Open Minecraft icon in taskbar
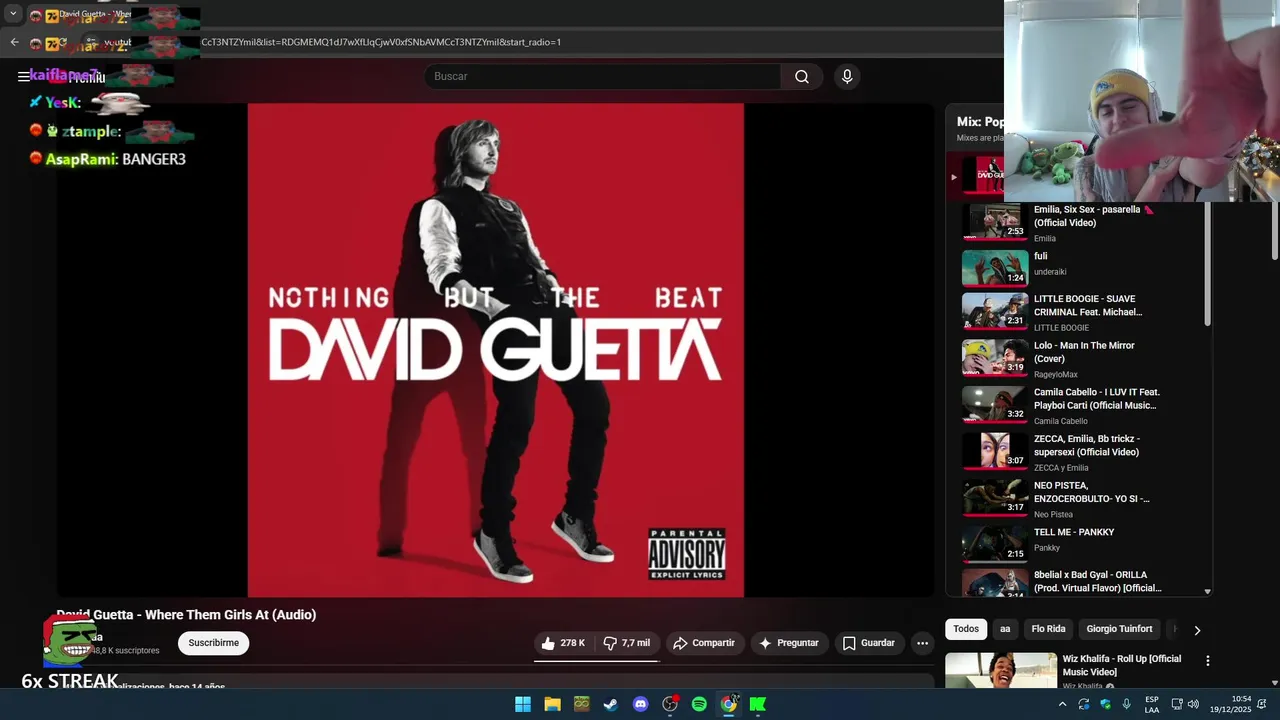 pos(581,704)
